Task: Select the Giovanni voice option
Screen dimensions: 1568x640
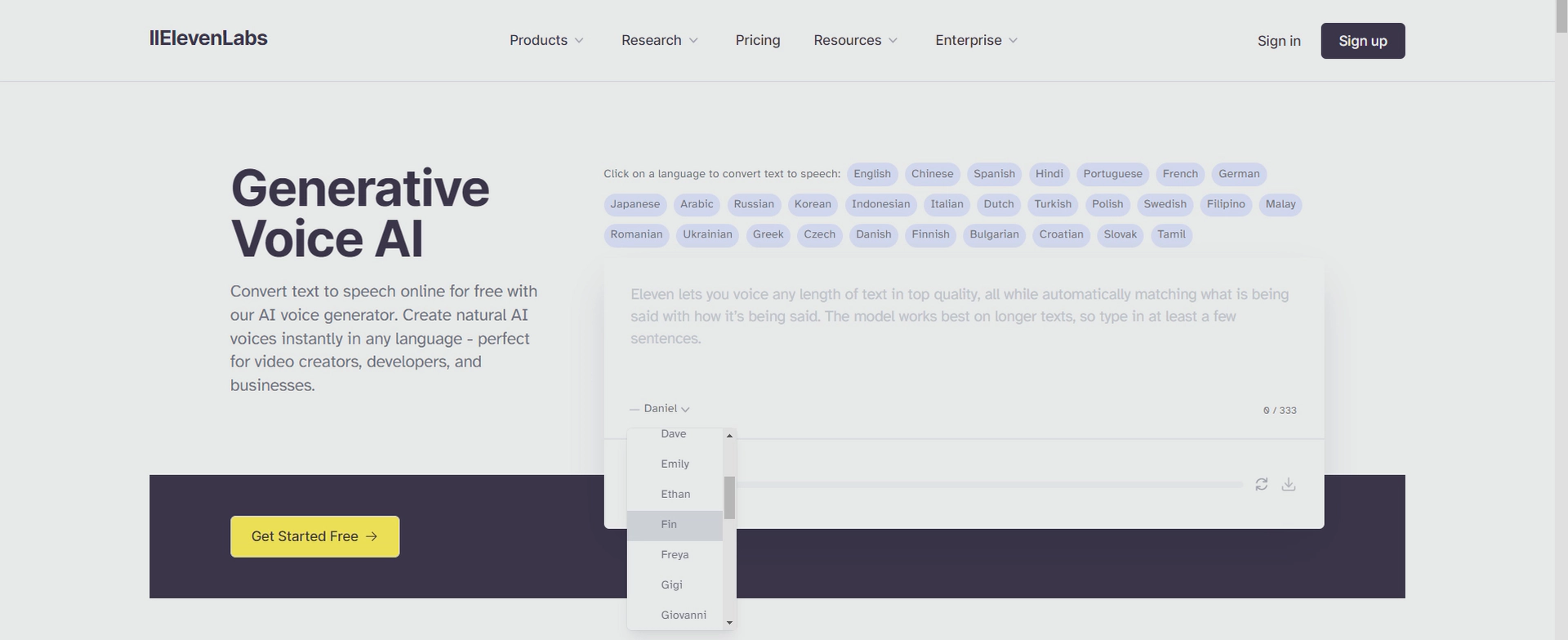Action: point(675,615)
